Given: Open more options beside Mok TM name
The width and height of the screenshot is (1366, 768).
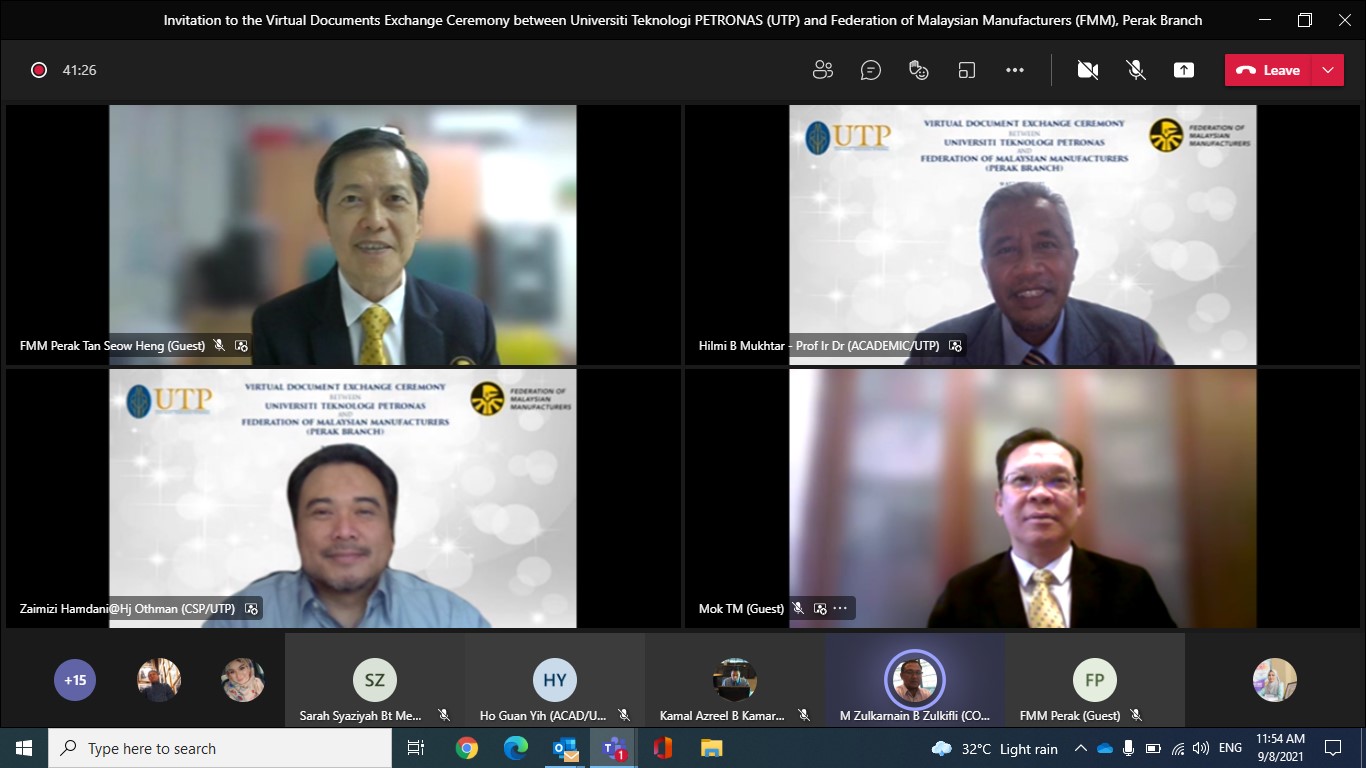Looking at the screenshot, I should point(840,608).
